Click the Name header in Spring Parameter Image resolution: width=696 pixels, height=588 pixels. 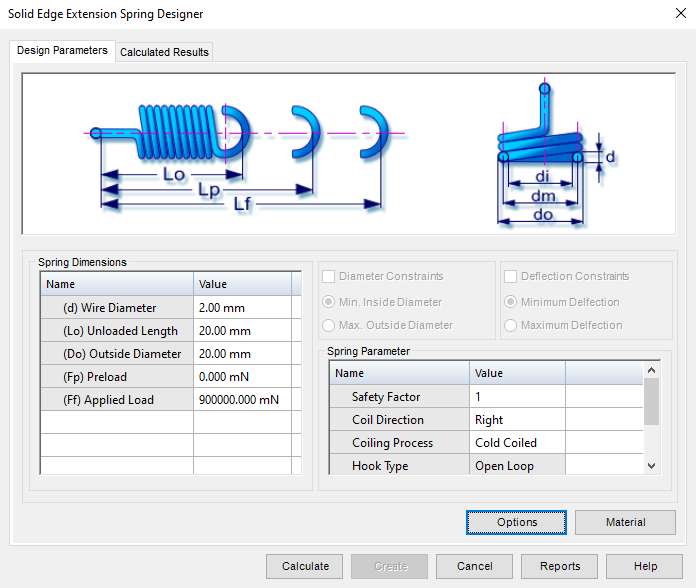pyautogui.click(x=399, y=373)
